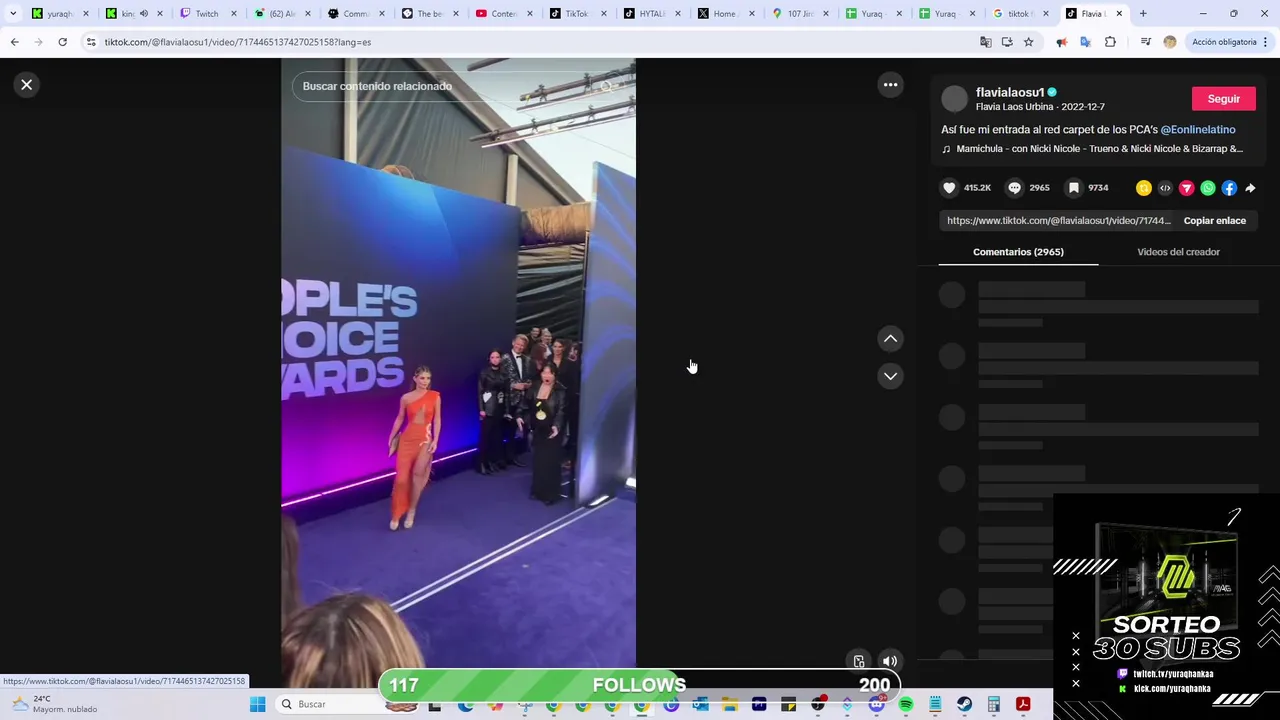Like the video with the heart icon

click(x=949, y=188)
